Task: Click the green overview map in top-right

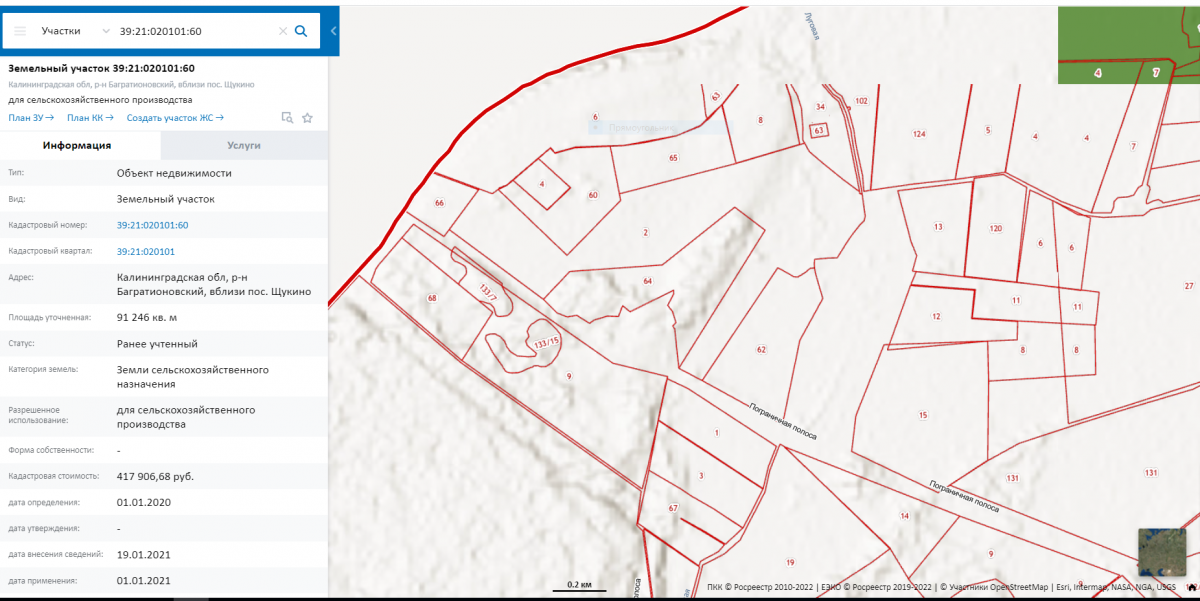Action: (x=1128, y=45)
